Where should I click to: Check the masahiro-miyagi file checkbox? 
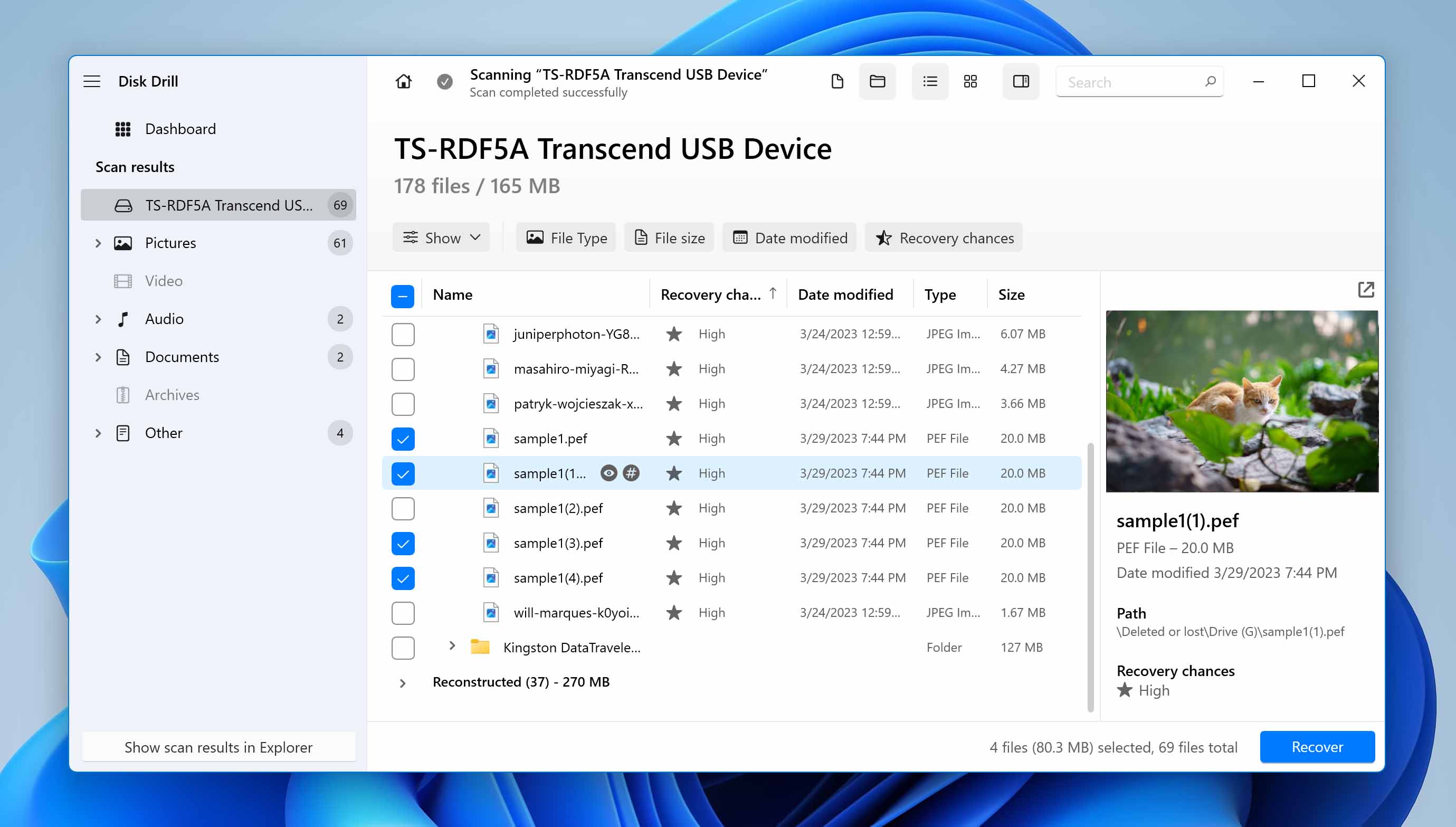click(403, 369)
